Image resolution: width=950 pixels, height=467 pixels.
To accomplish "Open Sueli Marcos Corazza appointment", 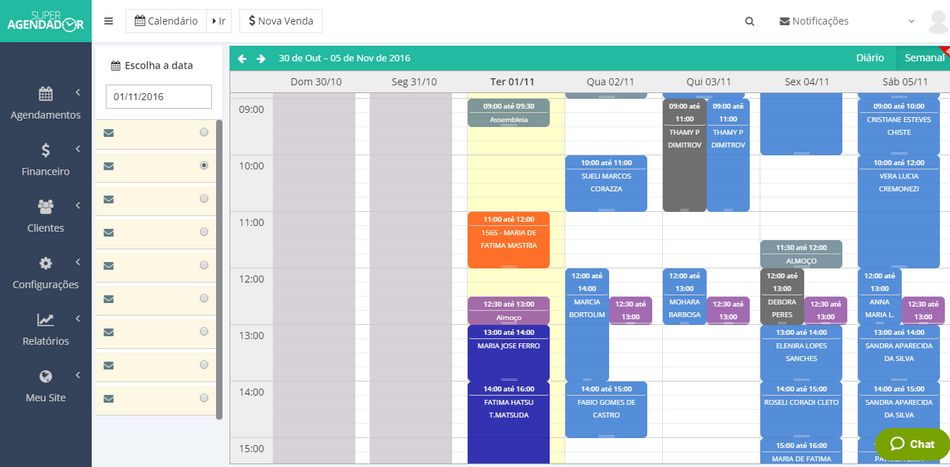I will click(x=606, y=184).
